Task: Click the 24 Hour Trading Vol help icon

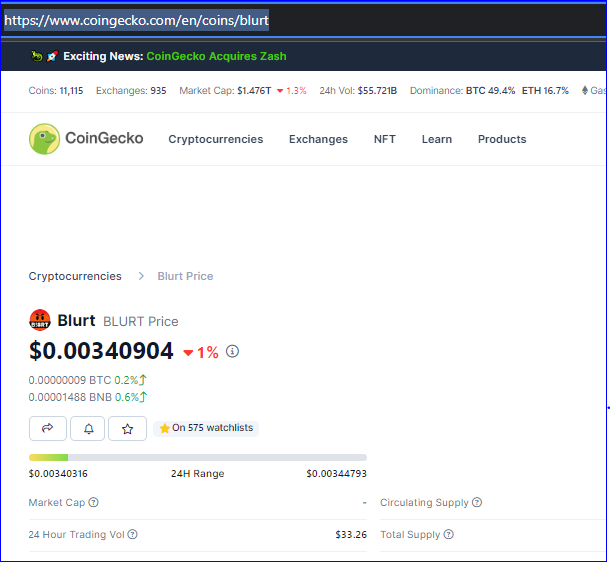Action: [x=133, y=534]
